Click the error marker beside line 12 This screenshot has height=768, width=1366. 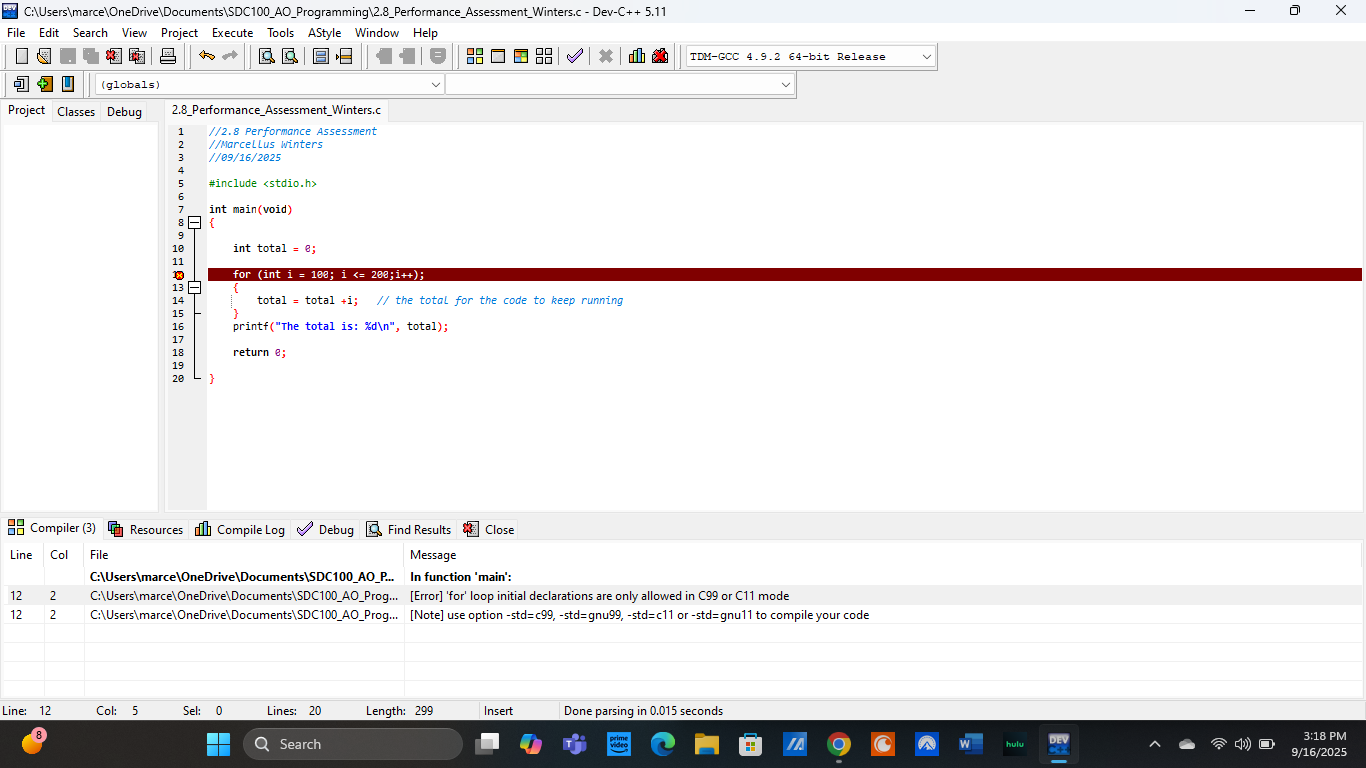178,275
